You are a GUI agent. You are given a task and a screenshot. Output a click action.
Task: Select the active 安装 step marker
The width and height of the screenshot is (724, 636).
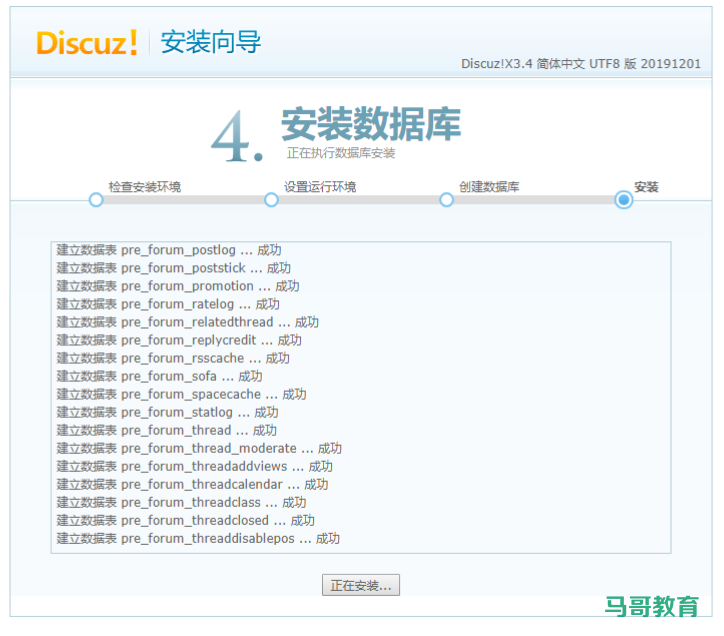[623, 200]
